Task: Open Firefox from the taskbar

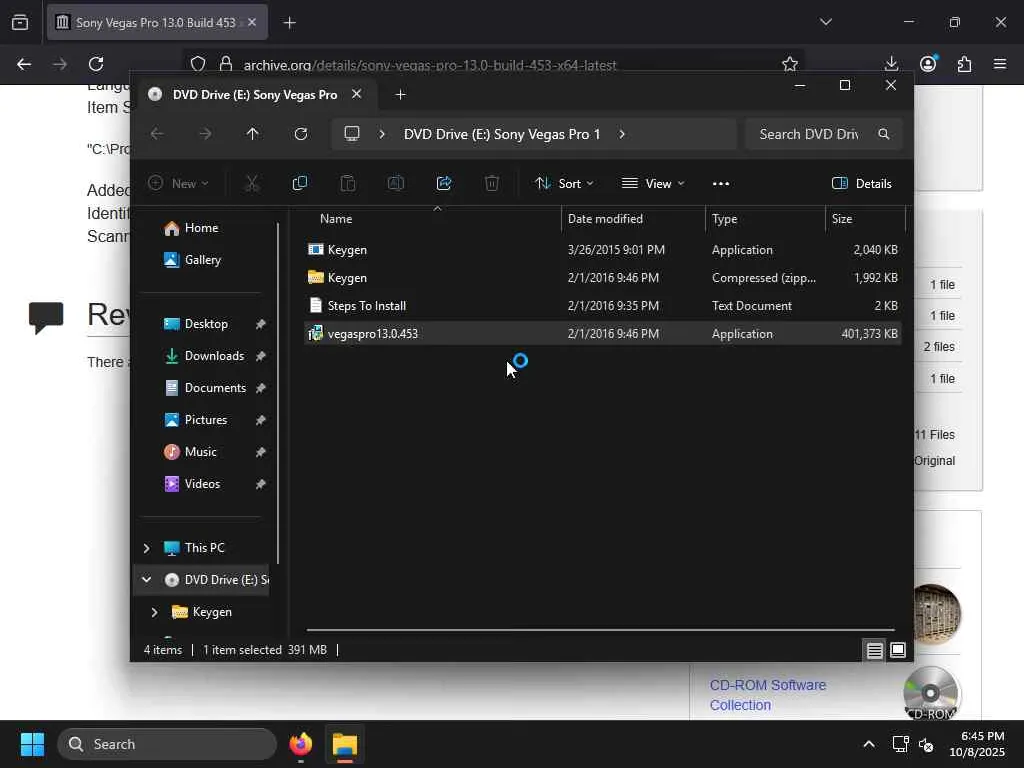Action: click(x=301, y=744)
